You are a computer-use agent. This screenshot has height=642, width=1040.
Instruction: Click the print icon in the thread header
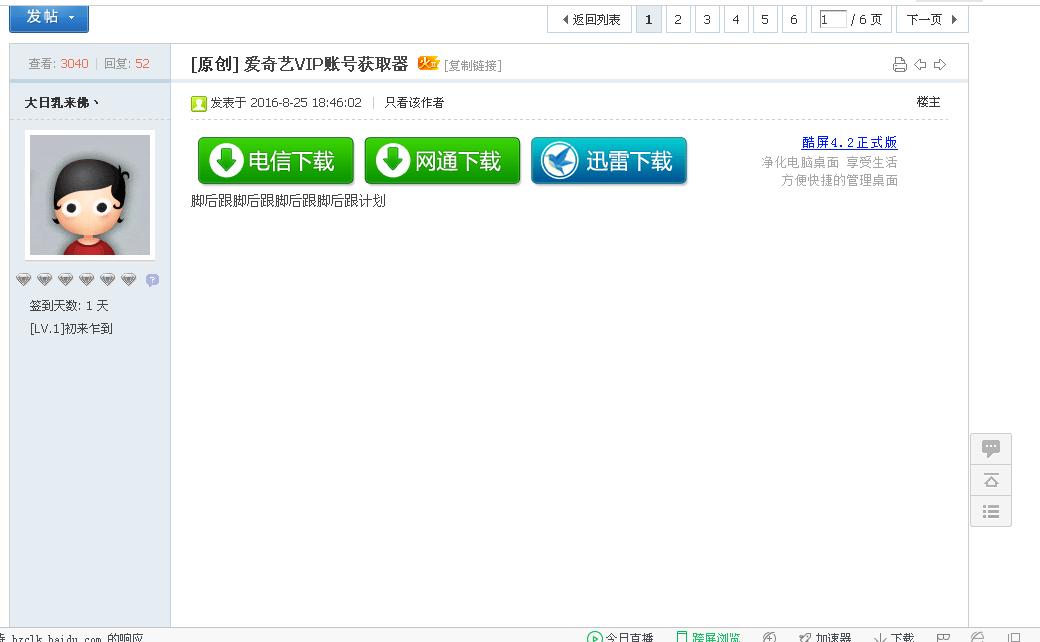click(899, 64)
